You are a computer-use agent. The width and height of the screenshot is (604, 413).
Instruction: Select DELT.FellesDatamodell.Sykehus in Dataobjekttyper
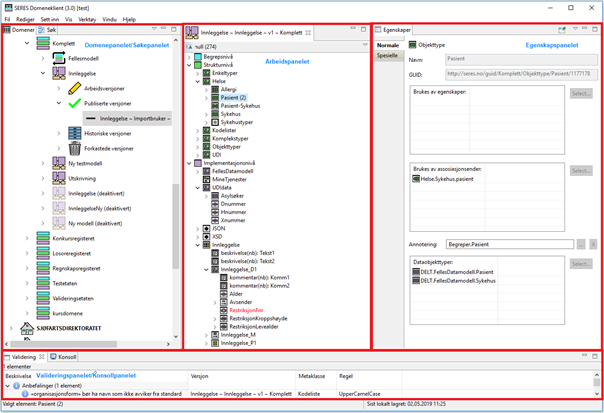tap(458, 281)
